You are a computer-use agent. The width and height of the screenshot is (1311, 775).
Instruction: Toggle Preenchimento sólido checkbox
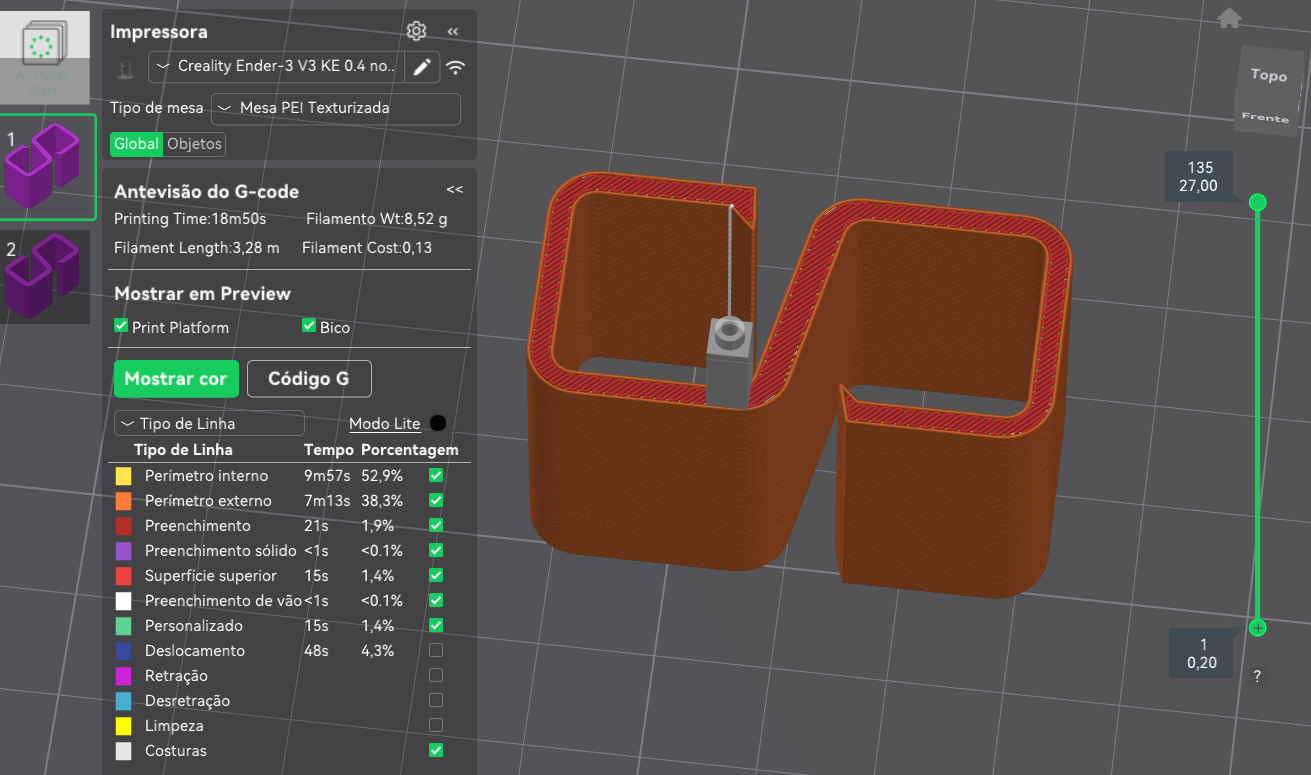[x=436, y=551]
